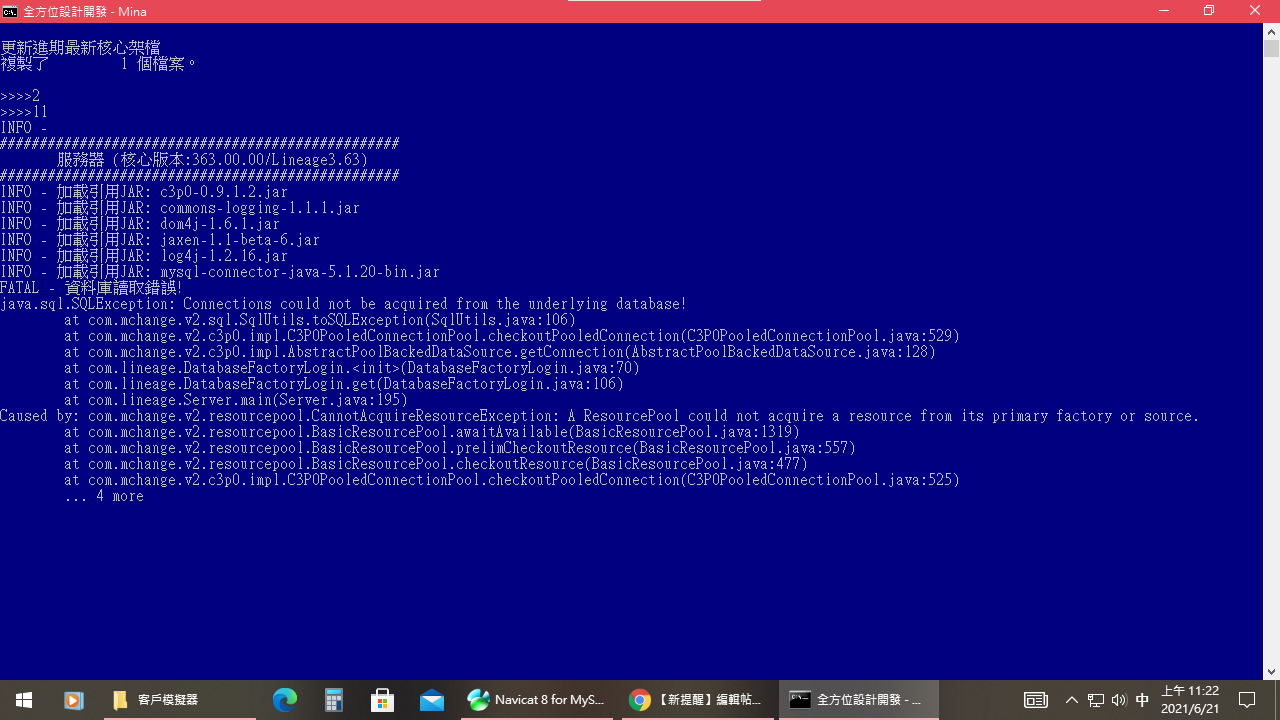This screenshot has width=1280, height=720.
Task: Select the 全方位設計開發 console taskbar button
Action: [858, 700]
